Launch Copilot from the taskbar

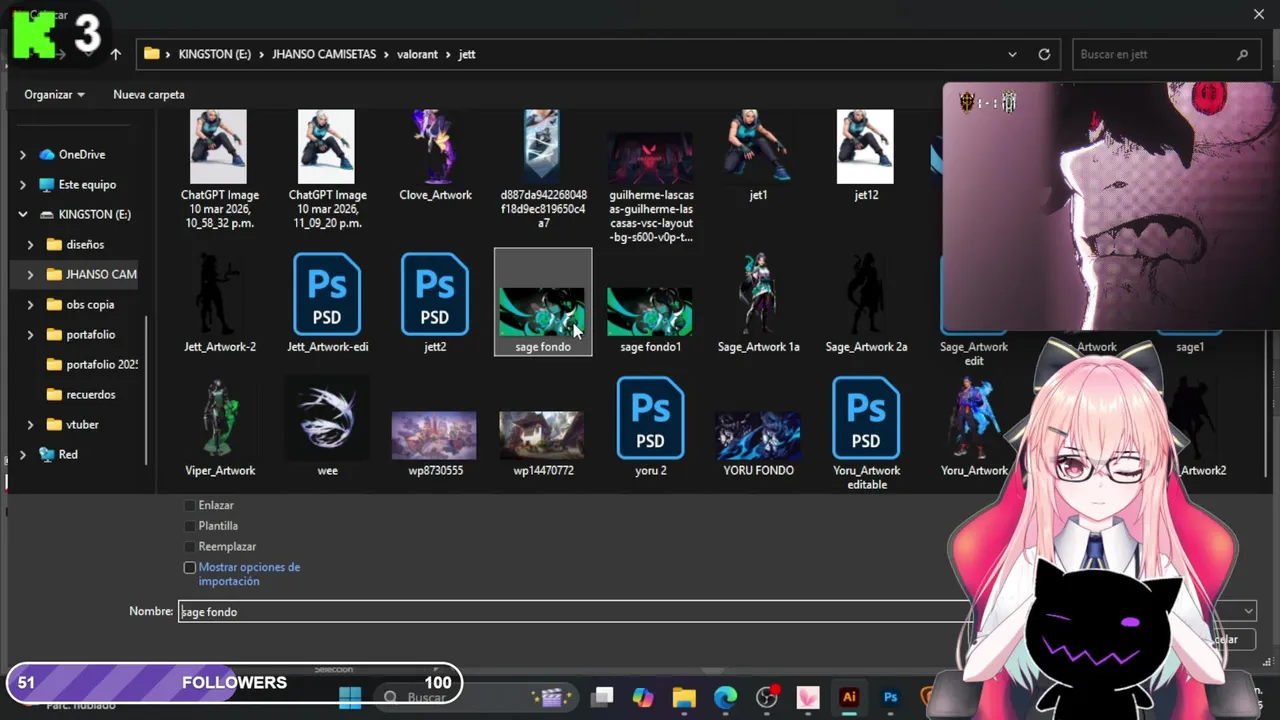642,697
